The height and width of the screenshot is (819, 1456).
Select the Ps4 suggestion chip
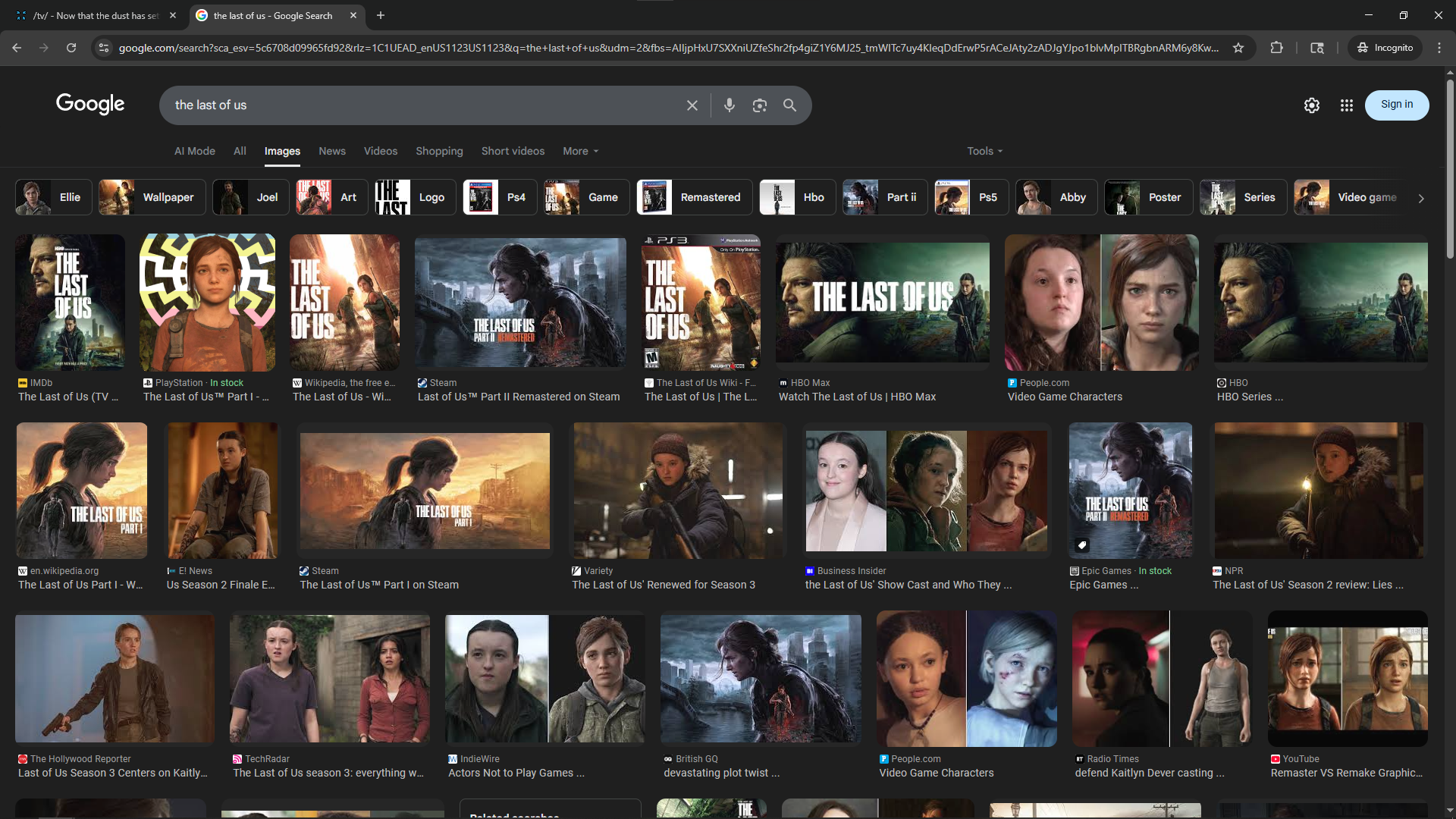(x=500, y=197)
